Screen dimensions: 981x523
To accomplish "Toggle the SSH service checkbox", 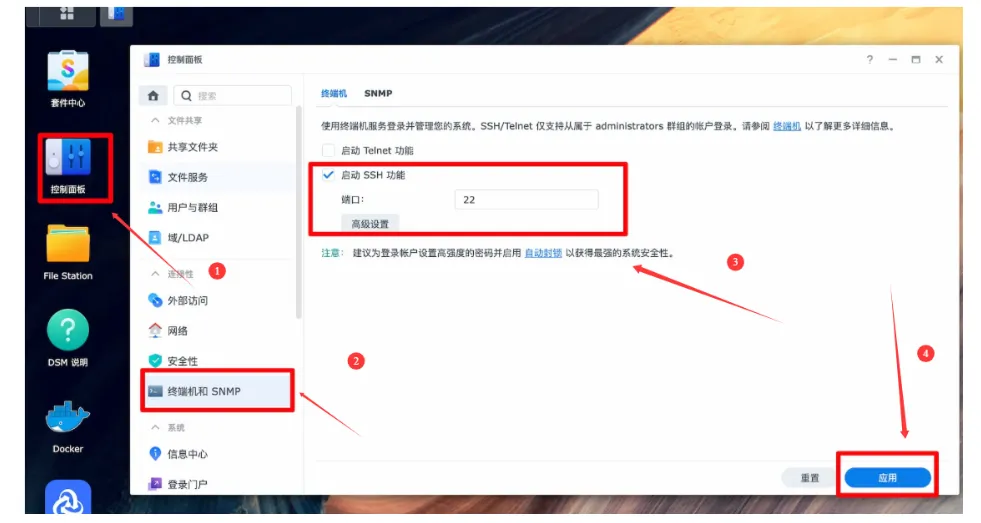I will (x=328, y=175).
